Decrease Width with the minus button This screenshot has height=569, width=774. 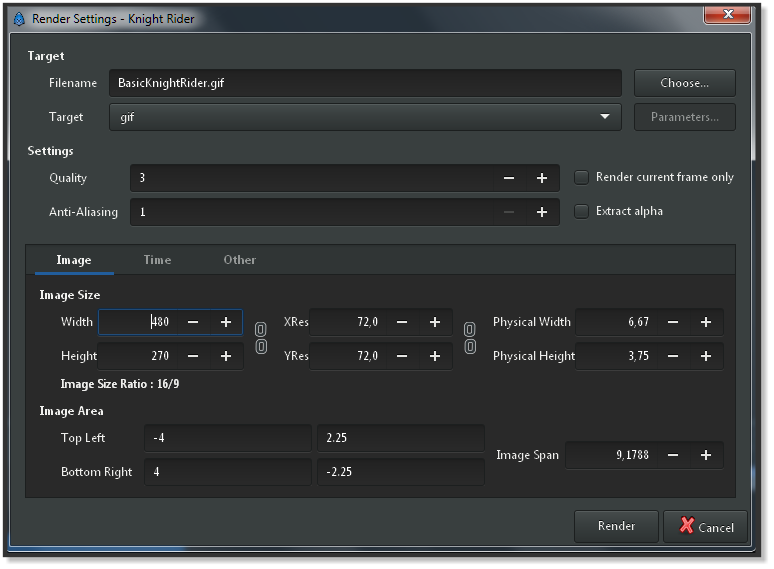[193, 322]
